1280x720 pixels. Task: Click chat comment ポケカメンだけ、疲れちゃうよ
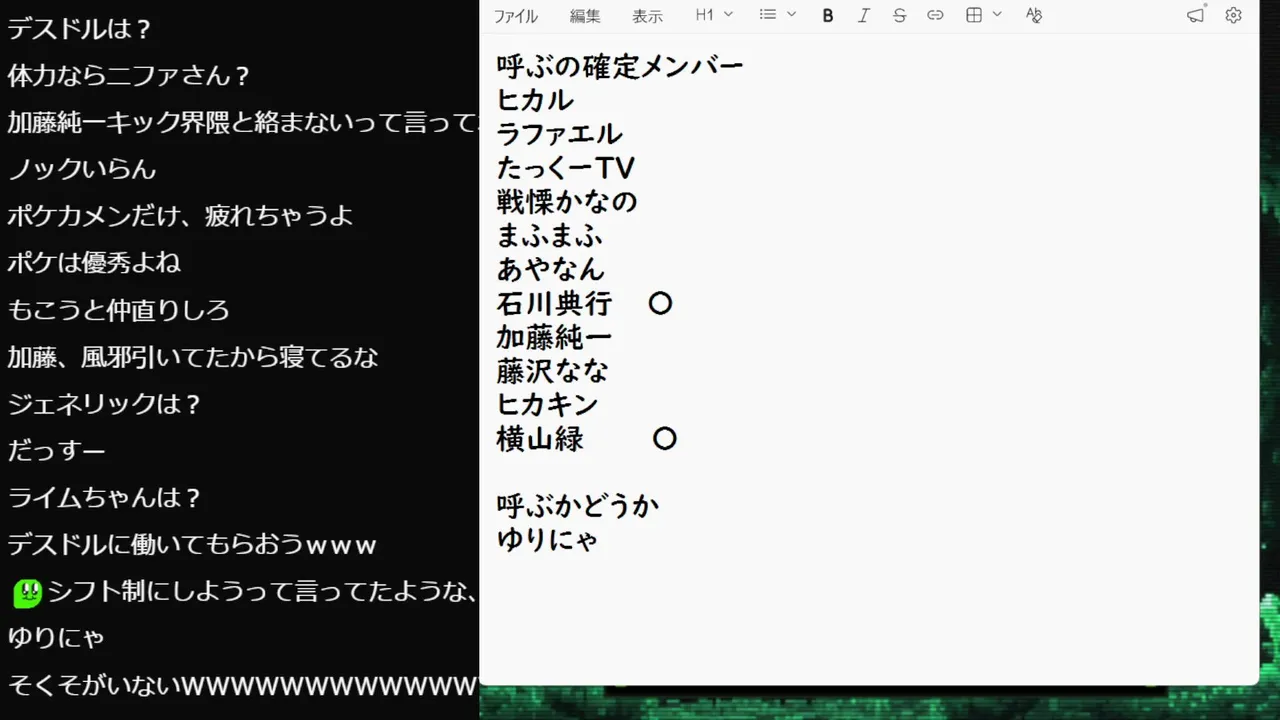tap(180, 216)
